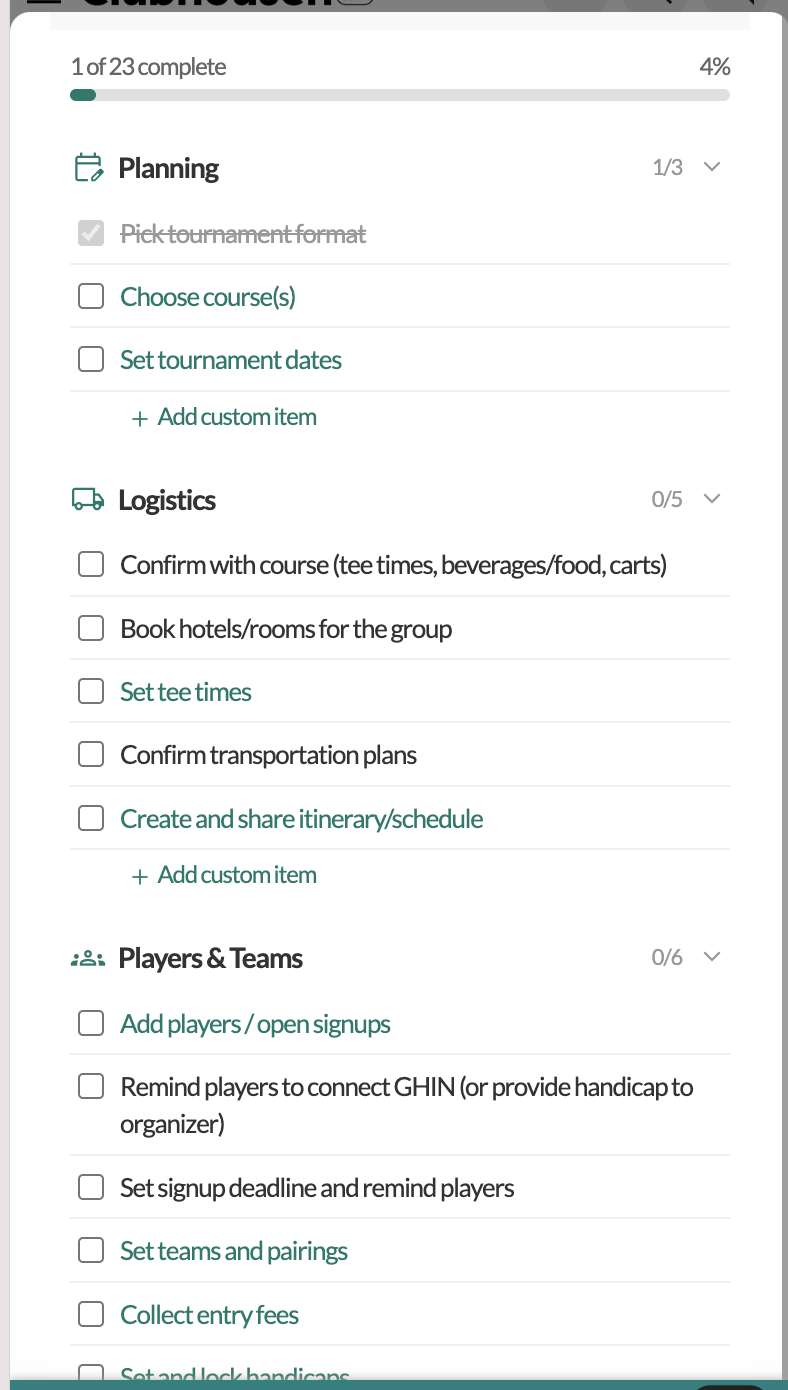Click the golf cart icon beside Logistics

[x=88, y=498]
